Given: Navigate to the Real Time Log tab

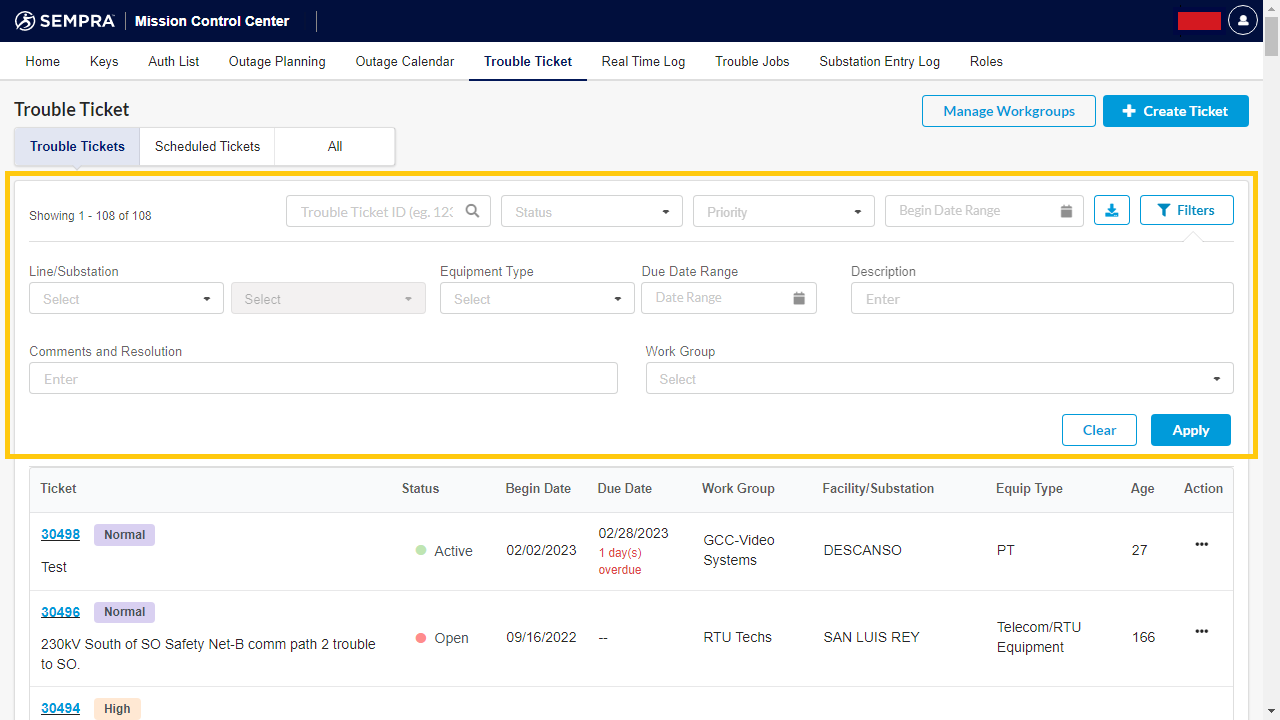Looking at the screenshot, I should click(x=643, y=61).
